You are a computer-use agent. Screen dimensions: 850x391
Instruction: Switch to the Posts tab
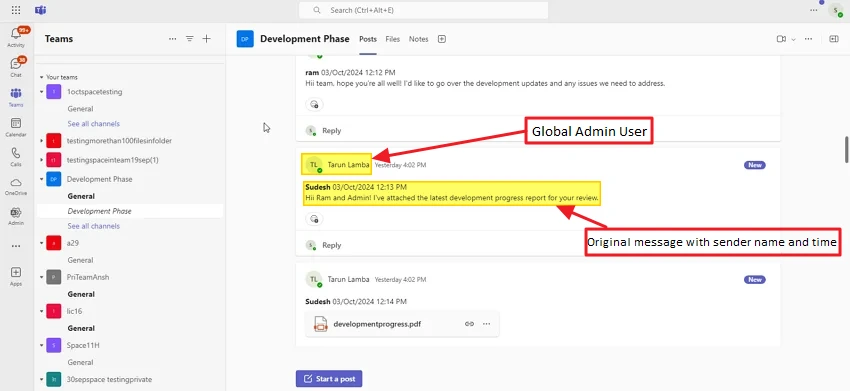(368, 39)
